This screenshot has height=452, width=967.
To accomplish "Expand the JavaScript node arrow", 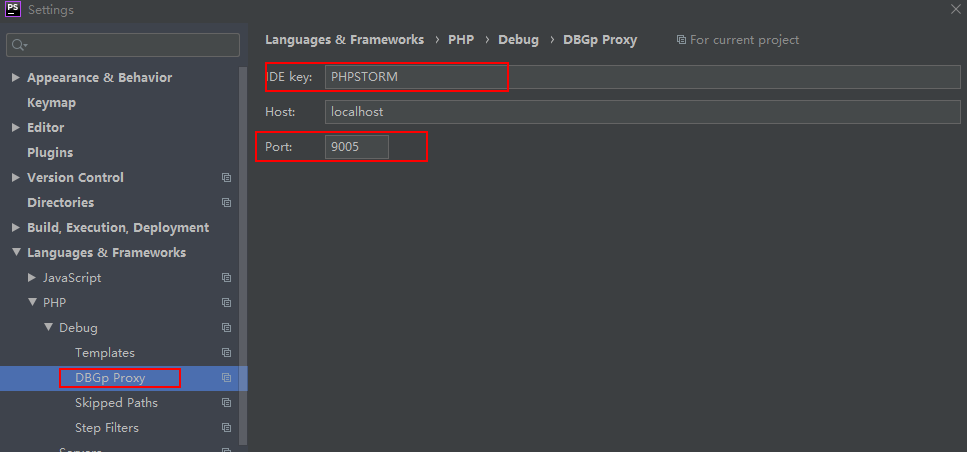I will pos(32,277).
